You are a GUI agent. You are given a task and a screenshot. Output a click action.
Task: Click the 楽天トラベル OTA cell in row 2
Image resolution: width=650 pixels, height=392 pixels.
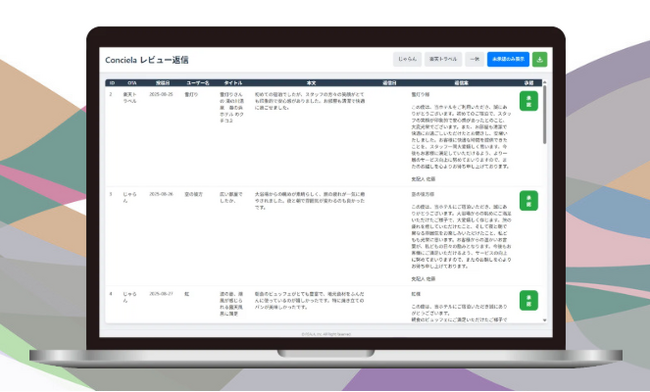click(130, 98)
